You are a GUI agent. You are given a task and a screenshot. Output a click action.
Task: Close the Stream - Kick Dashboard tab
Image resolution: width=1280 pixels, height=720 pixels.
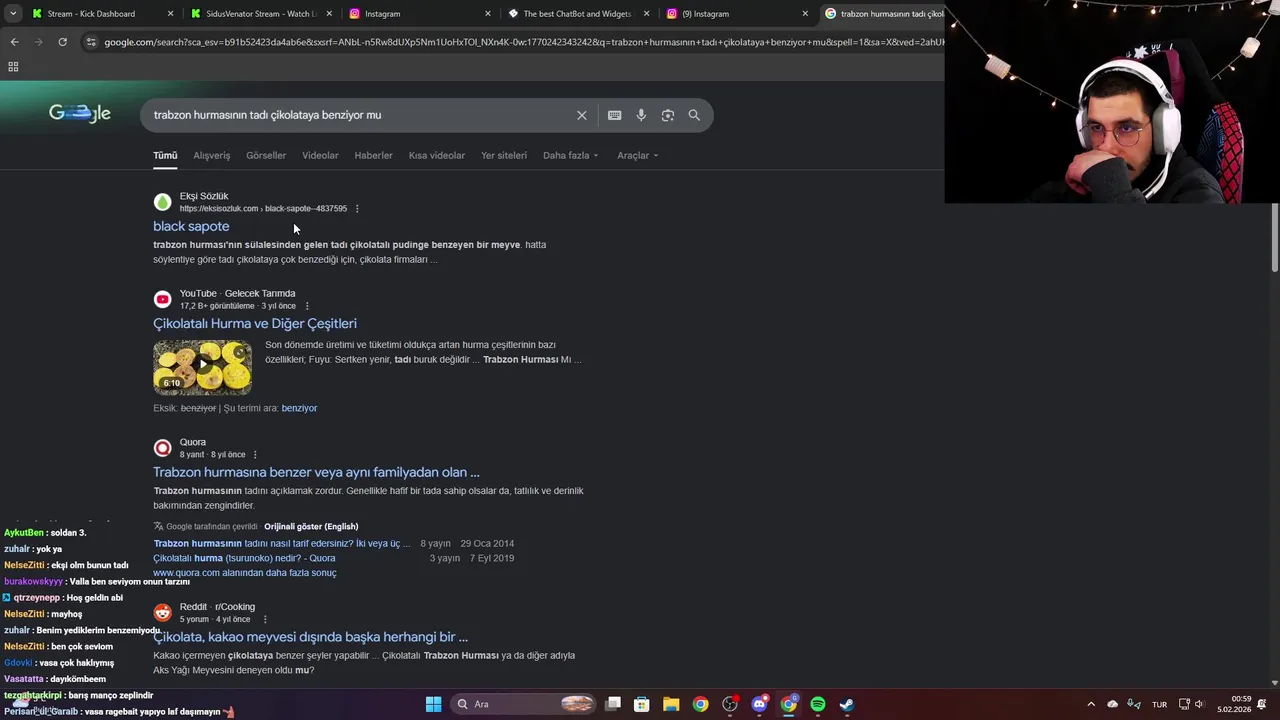(170, 14)
